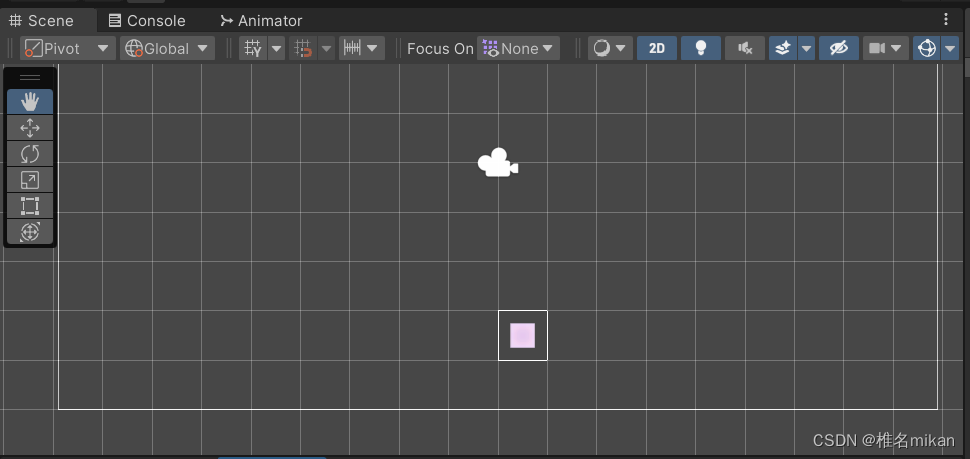Screen dimensions: 970x459
Task: Open the Global handle rotation dropdown
Action: [167, 48]
